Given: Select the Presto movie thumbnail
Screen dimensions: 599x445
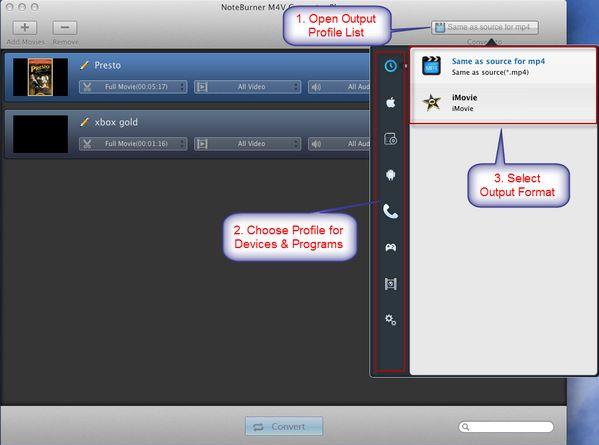Looking at the screenshot, I should click(x=40, y=77).
